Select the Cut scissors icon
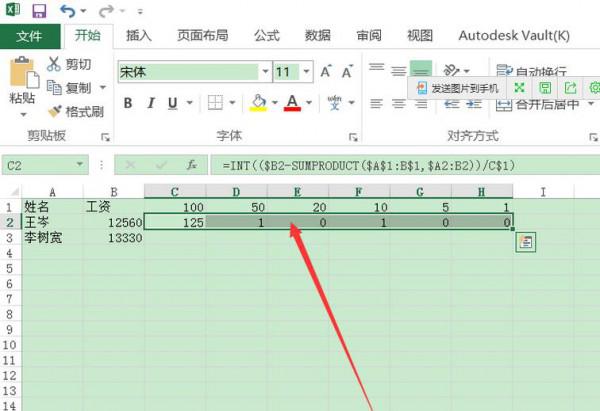This screenshot has height=411, width=600. coord(54,64)
